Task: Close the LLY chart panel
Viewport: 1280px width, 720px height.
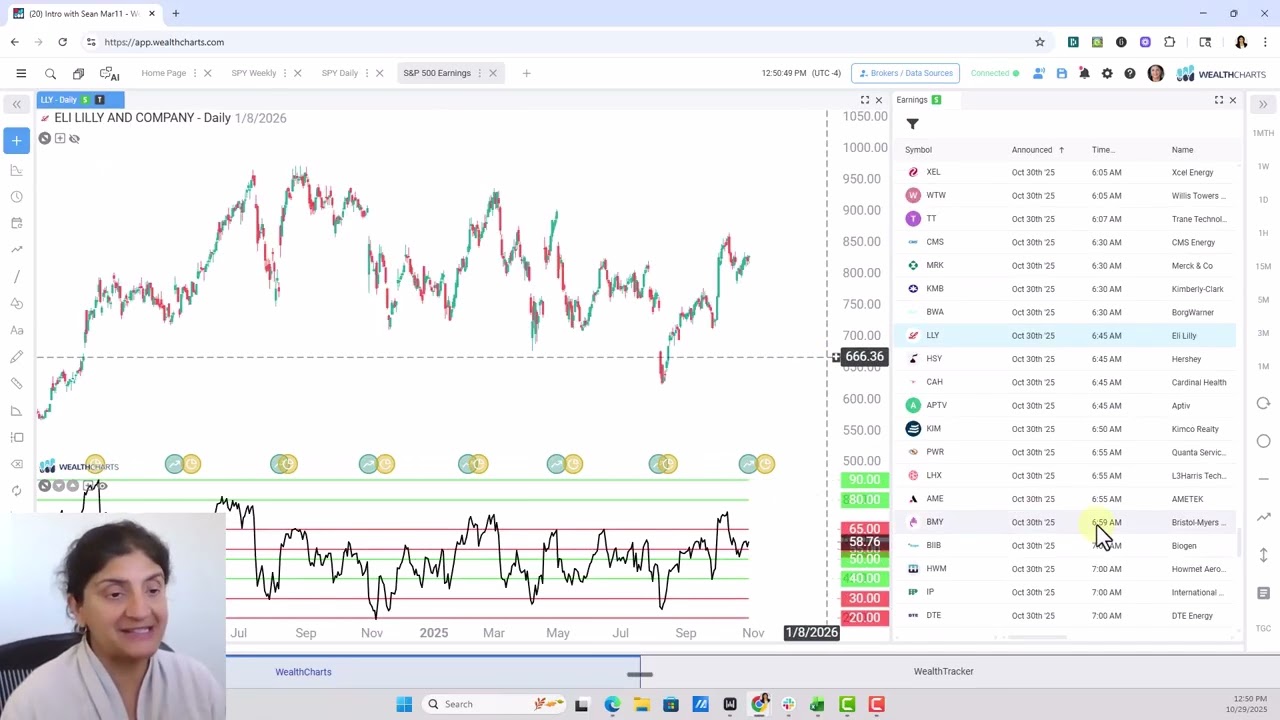Action: [879, 100]
